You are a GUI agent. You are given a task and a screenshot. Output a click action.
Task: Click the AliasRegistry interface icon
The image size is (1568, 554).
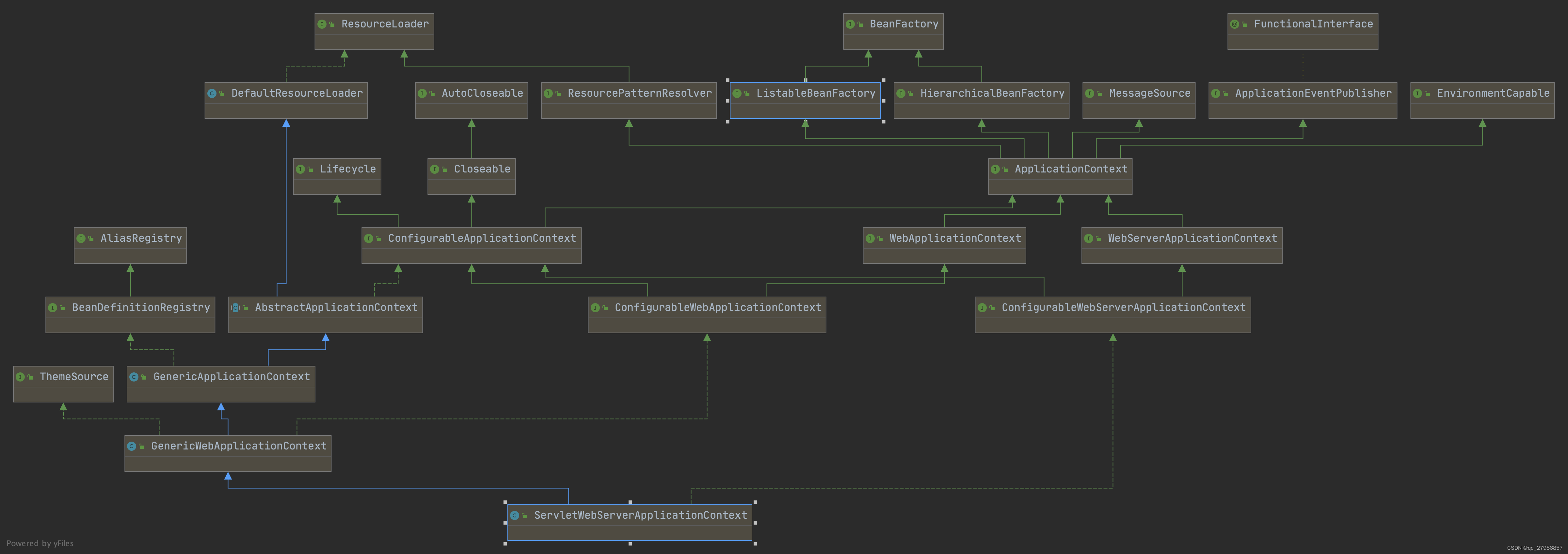point(81,239)
